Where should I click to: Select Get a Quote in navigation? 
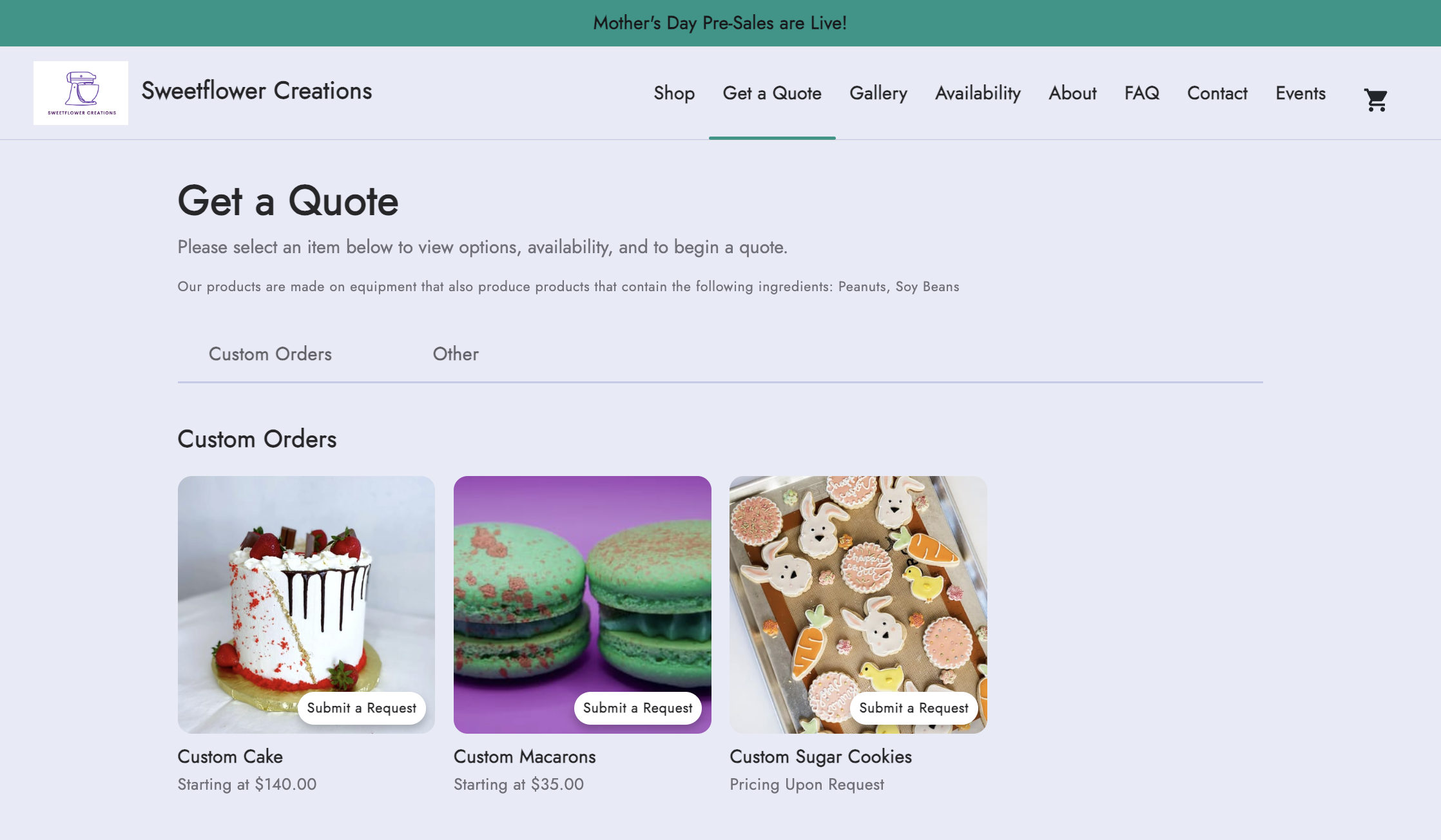pos(772,93)
